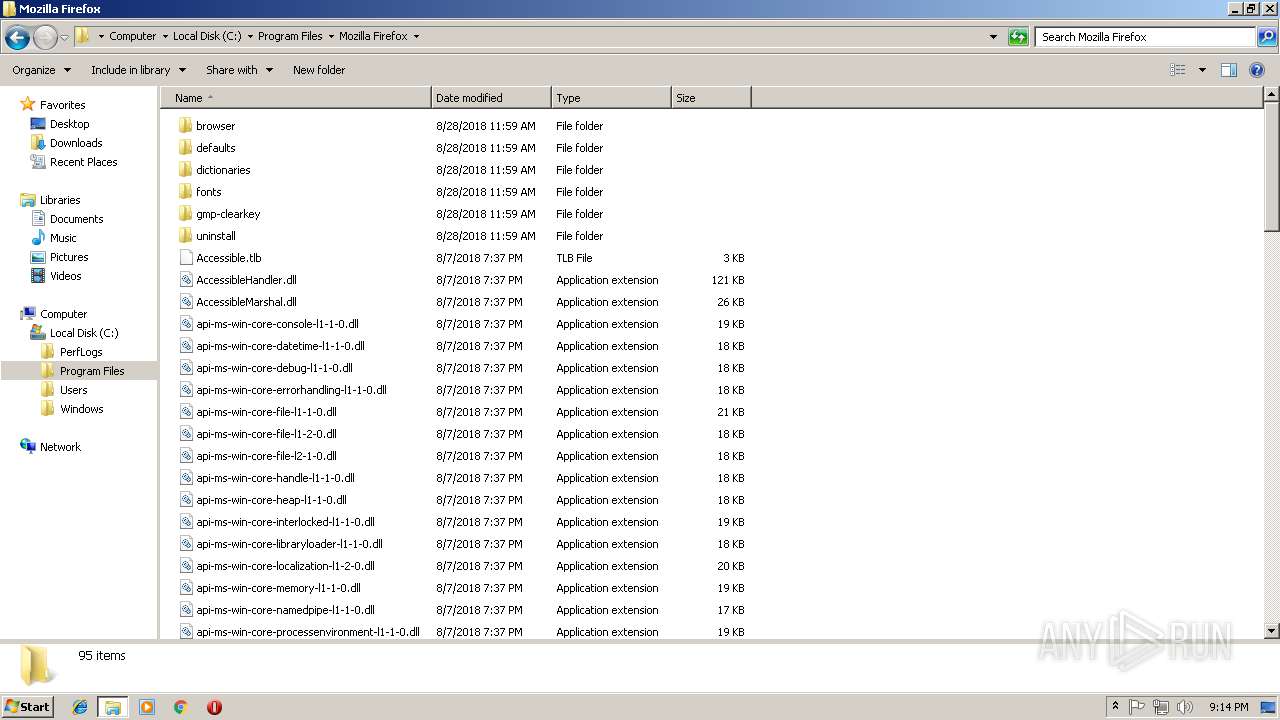The height and width of the screenshot is (720, 1280).
Task: Click the vertical scrollbar up arrow
Action: tap(1272, 95)
